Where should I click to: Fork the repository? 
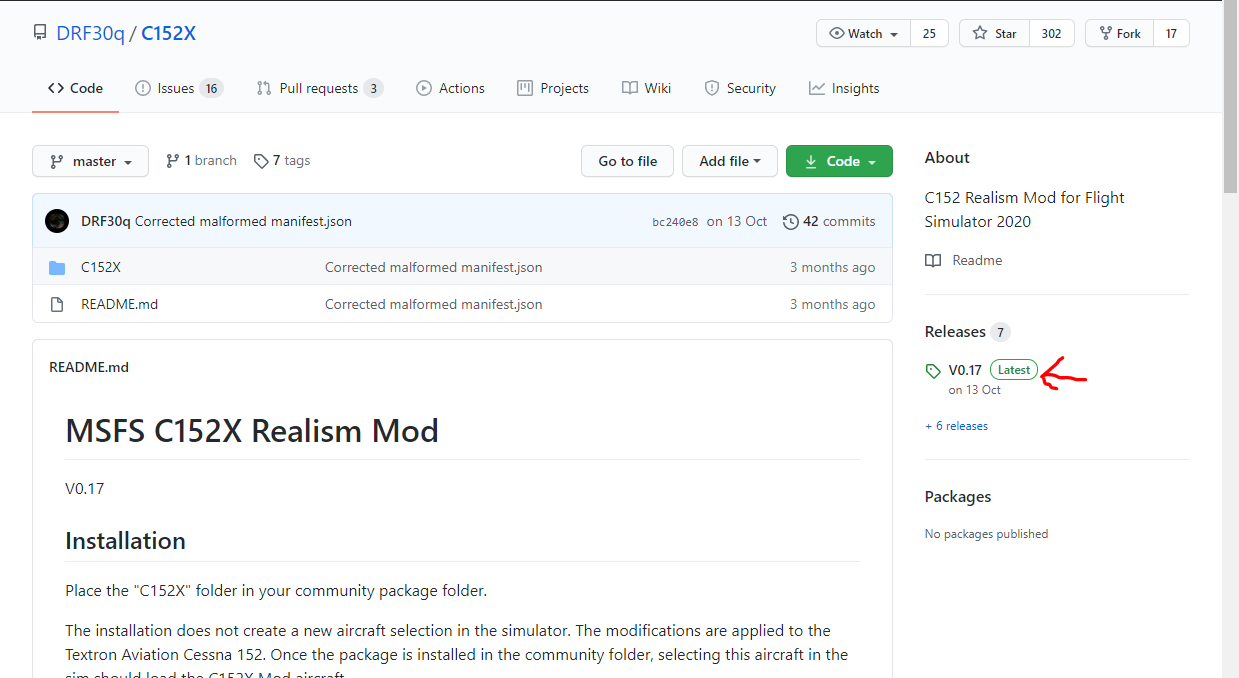click(1120, 33)
